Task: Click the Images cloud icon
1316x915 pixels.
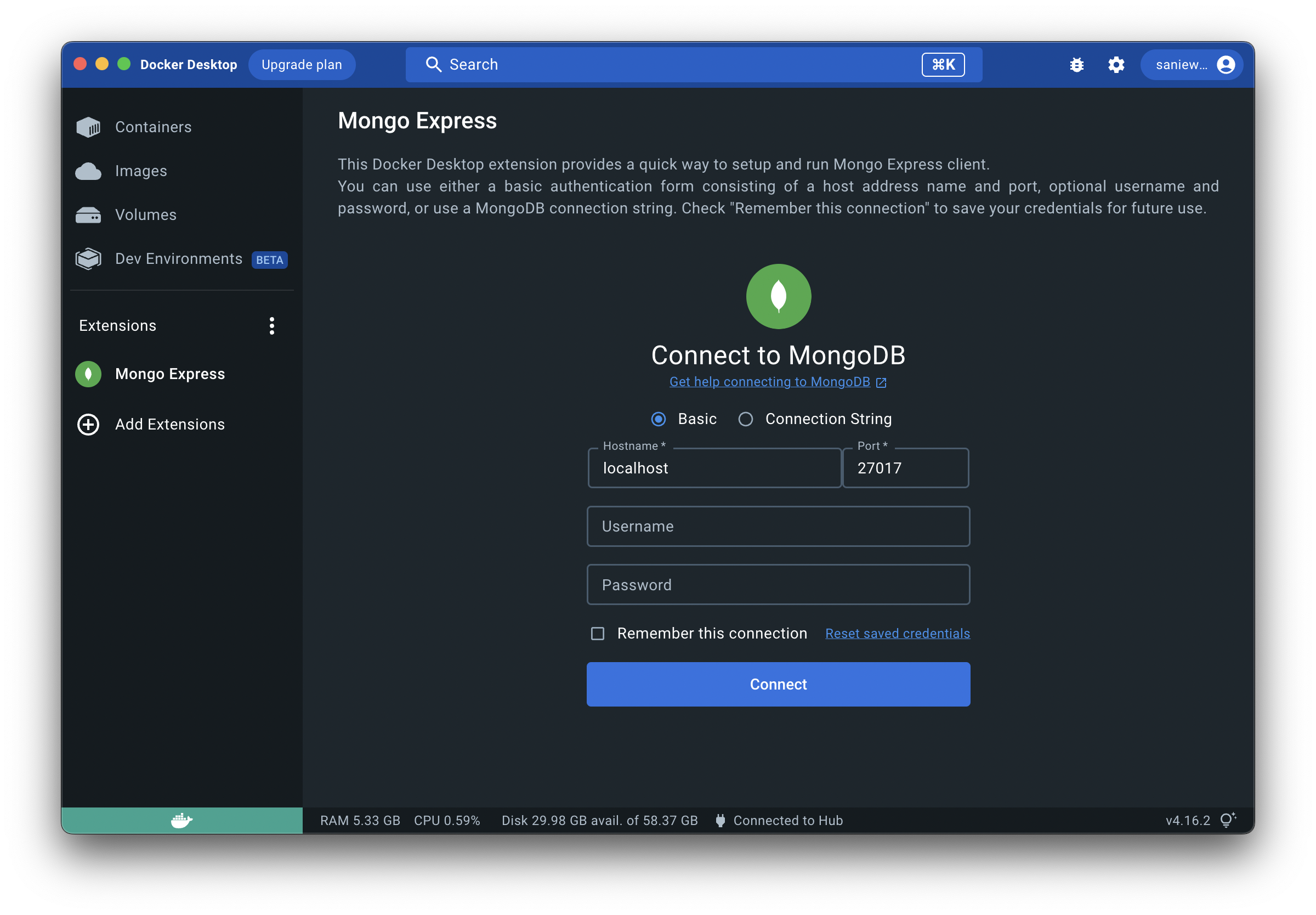Action: click(x=88, y=171)
